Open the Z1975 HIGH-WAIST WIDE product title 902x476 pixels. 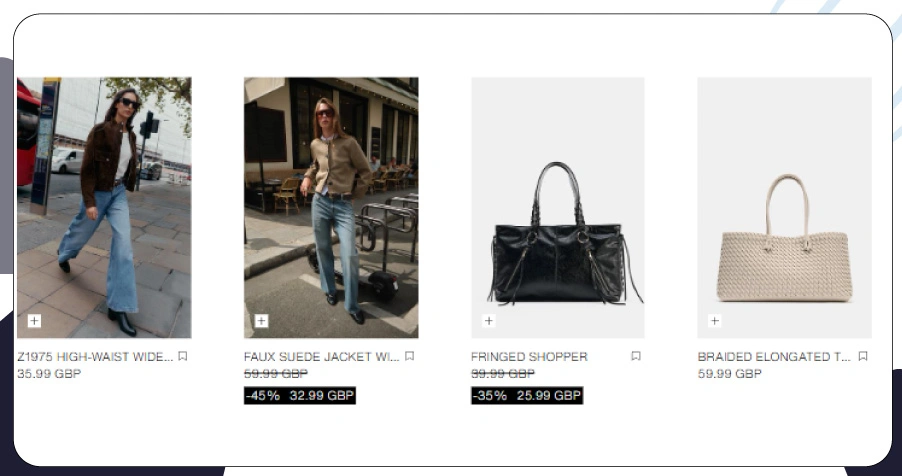click(95, 357)
